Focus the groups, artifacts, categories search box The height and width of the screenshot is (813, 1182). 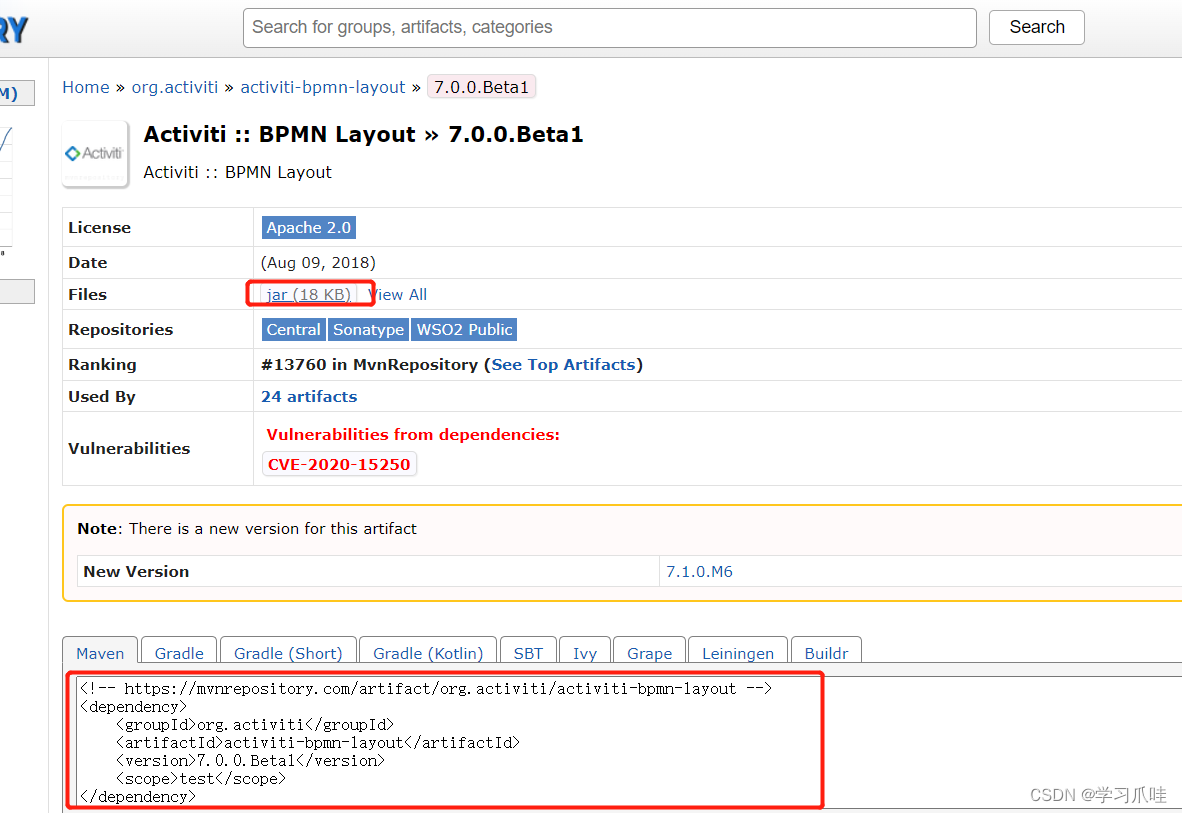click(x=609, y=28)
